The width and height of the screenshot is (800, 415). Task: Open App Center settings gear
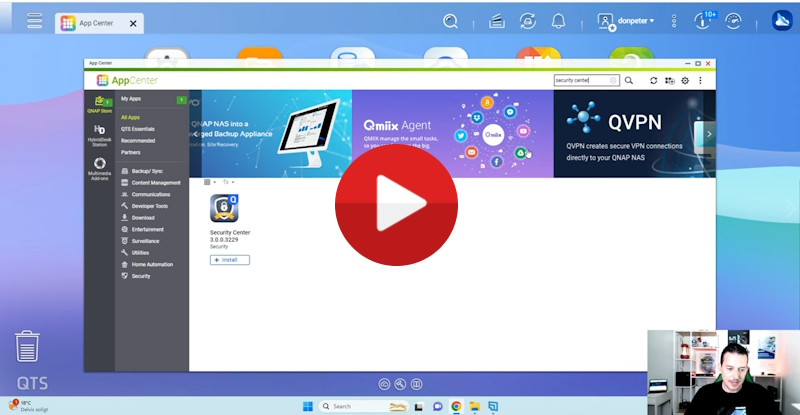point(685,80)
